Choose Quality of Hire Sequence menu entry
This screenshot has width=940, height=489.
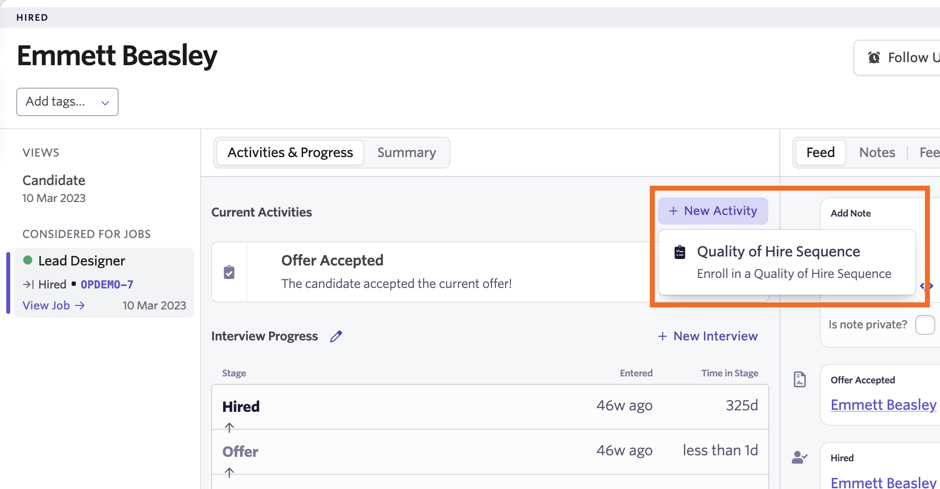(x=787, y=262)
